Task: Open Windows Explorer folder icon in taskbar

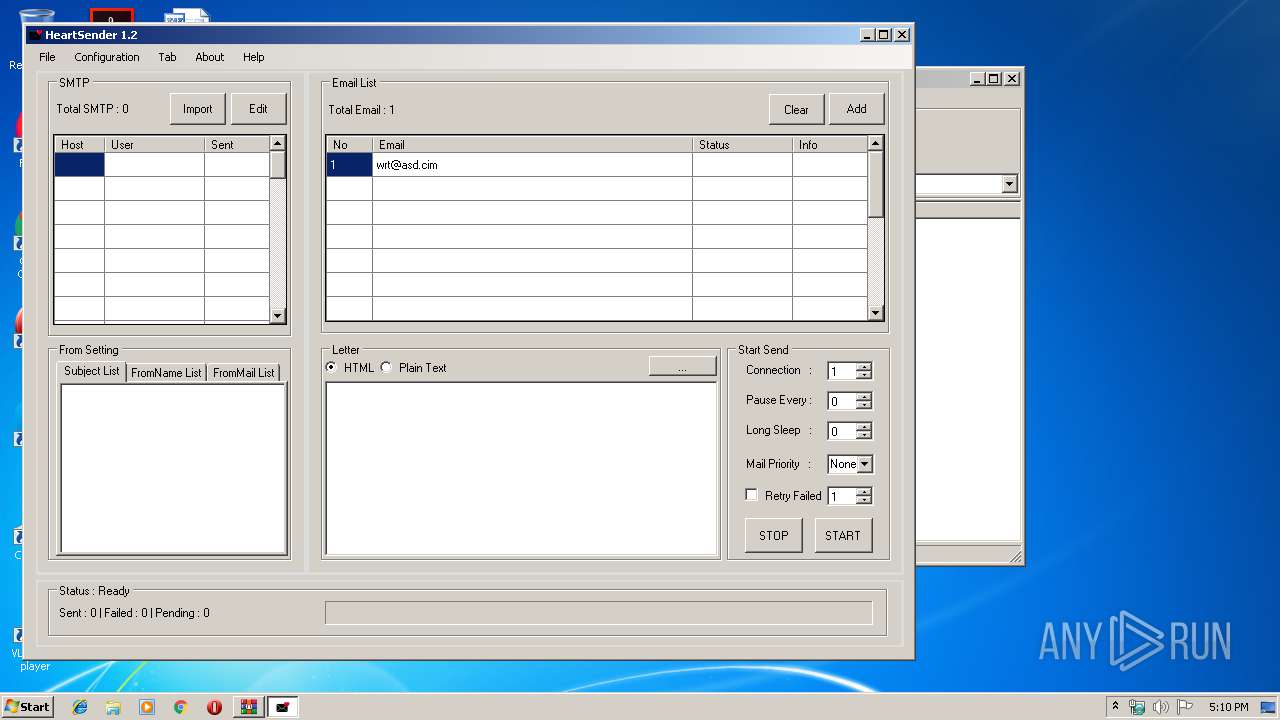Action: (x=113, y=707)
